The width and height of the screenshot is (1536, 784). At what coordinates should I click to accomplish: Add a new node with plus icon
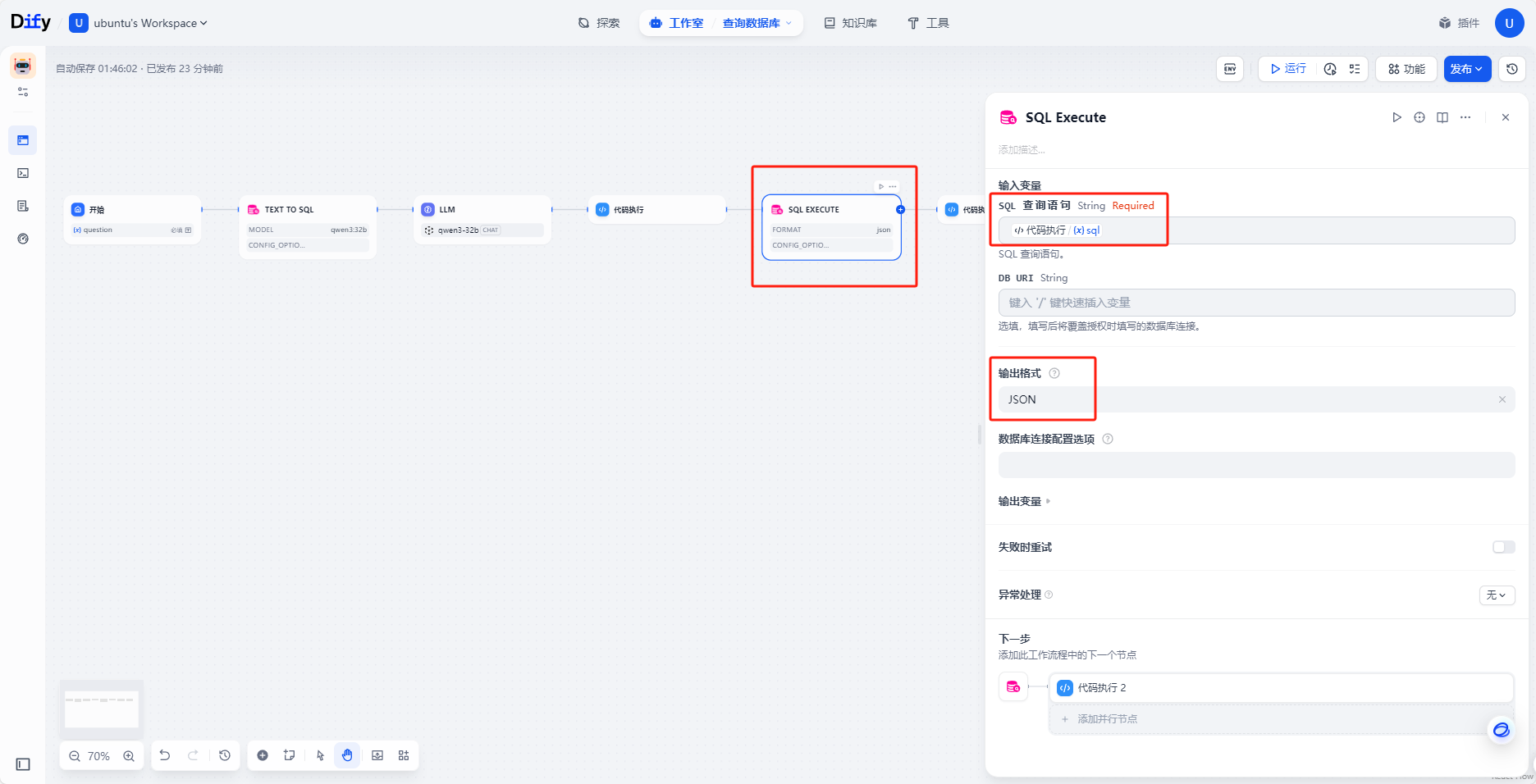tap(263, 755)
